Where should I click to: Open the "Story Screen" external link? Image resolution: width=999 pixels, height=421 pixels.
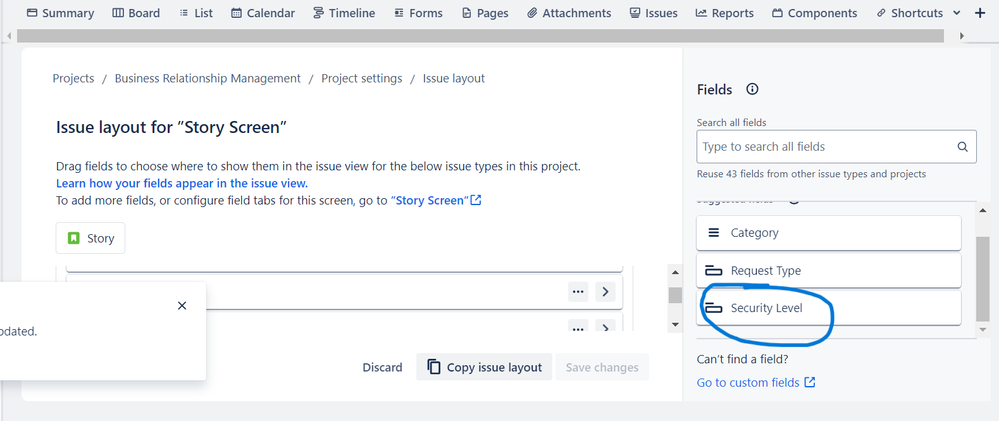pos(435,200)
